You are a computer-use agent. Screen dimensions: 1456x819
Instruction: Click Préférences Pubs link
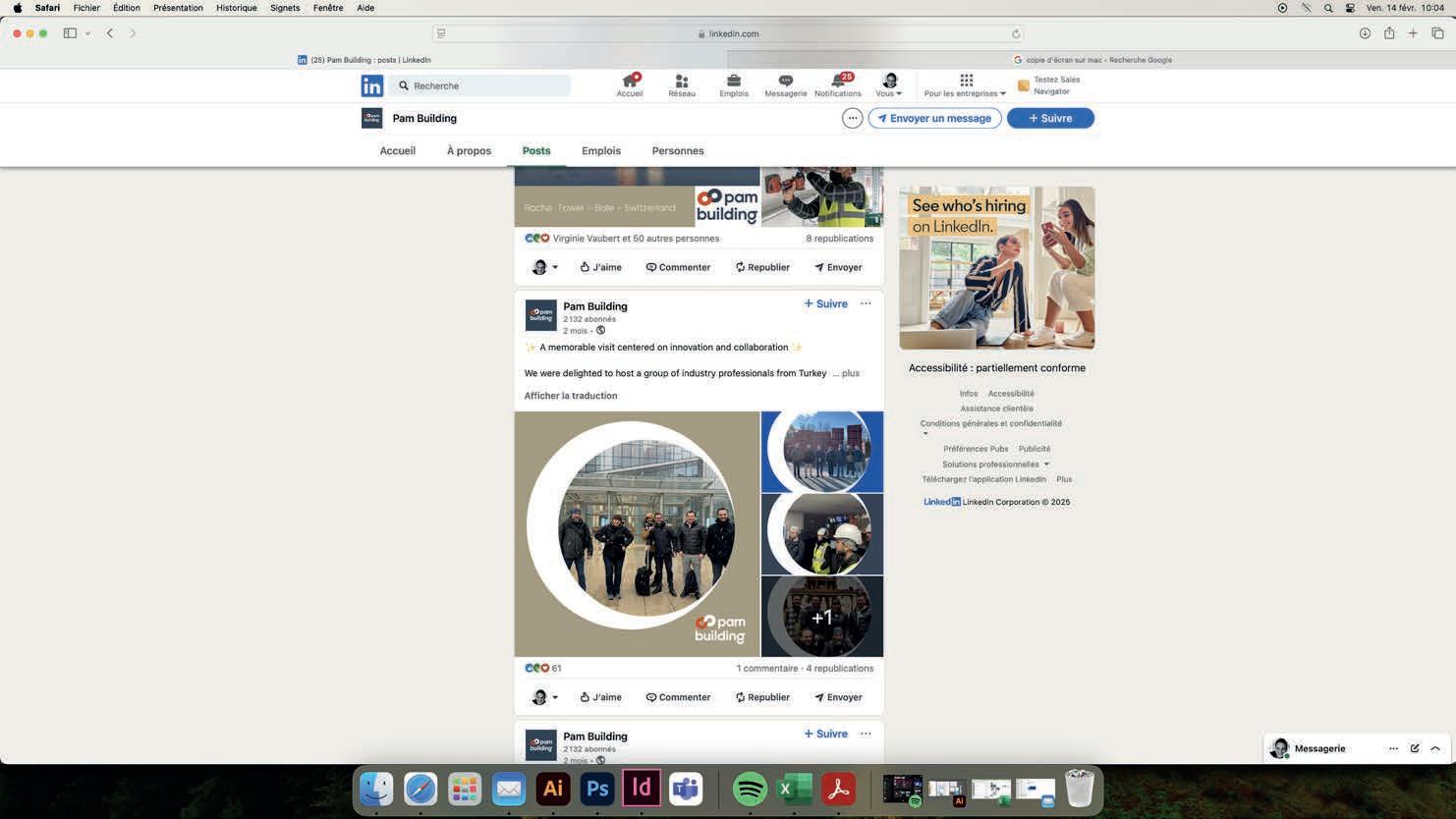976,449
